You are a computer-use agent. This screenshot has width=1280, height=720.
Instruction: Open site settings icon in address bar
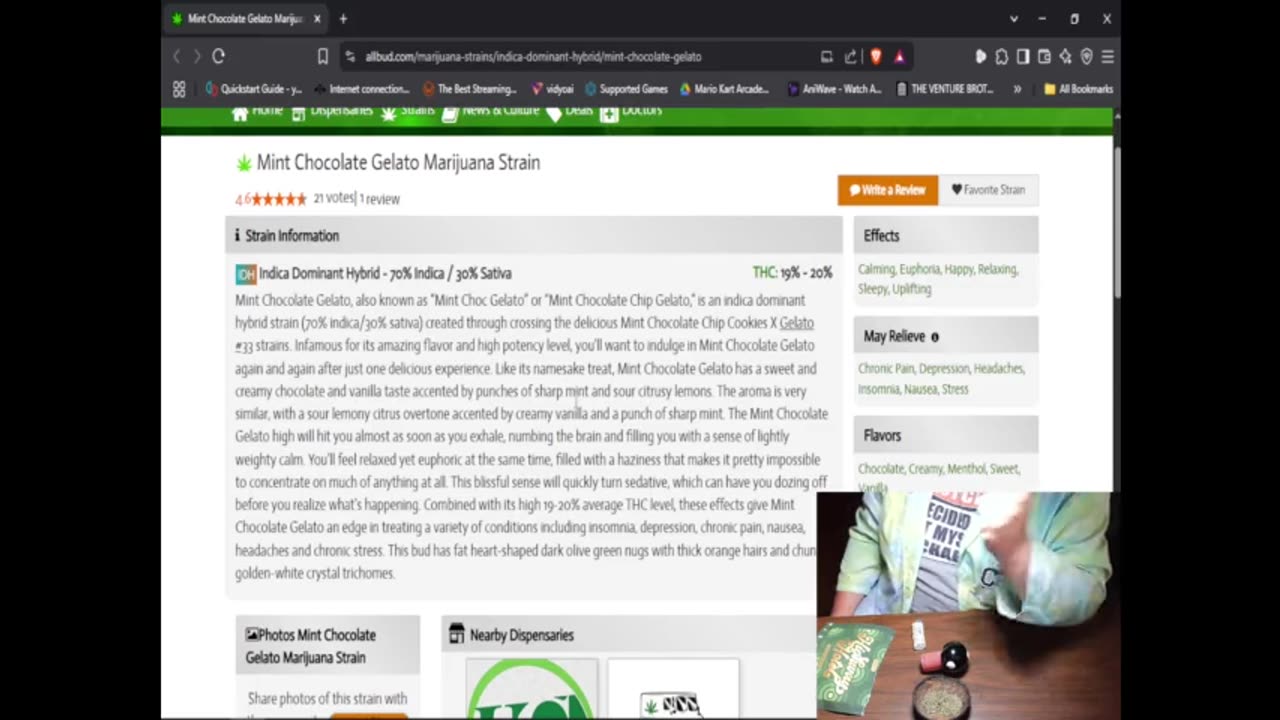pos(350,57)
